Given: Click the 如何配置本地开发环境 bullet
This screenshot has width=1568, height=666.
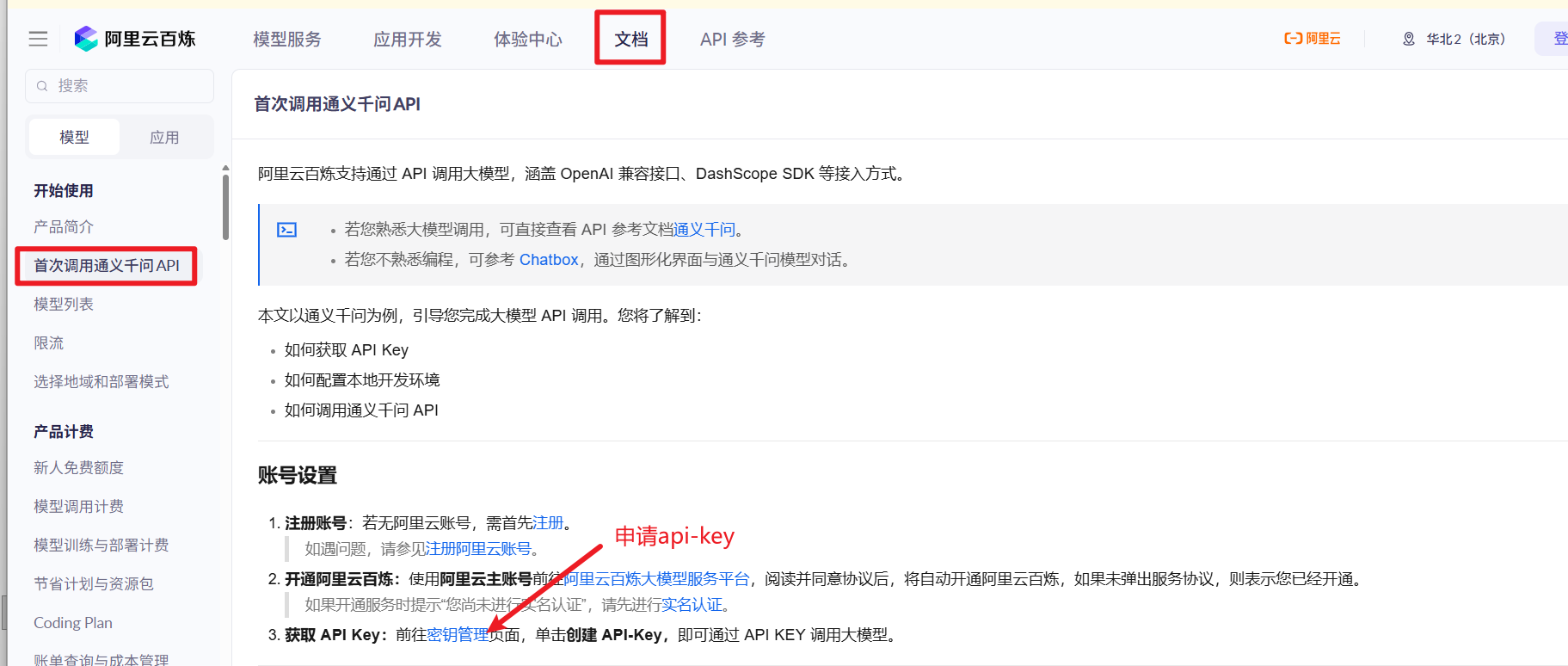Looking at the screenshot, I should point(362,380).
